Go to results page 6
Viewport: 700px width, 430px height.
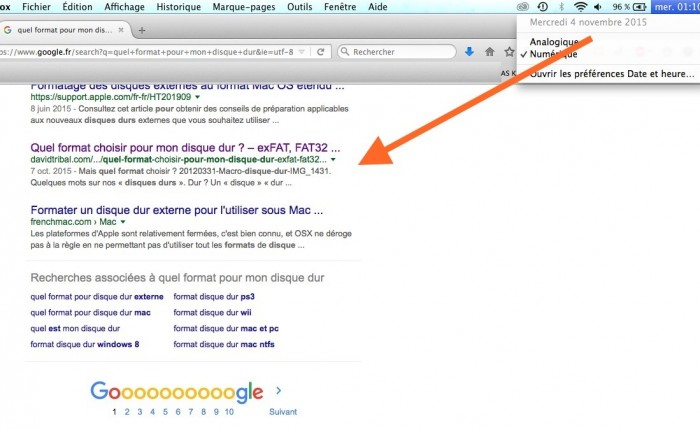click(x=178, y=412)
